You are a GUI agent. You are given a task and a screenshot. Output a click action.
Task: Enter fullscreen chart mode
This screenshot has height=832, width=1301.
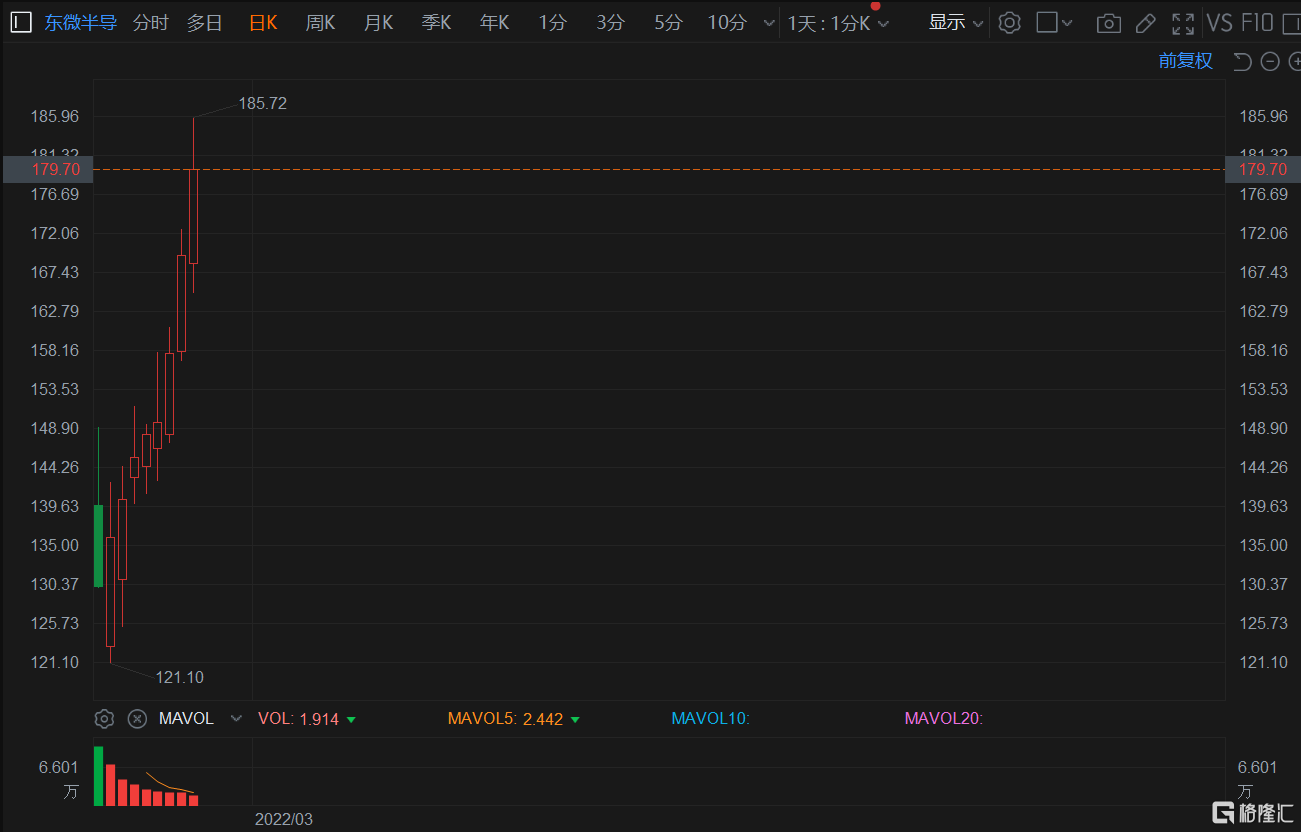[x=1182, y=23]
